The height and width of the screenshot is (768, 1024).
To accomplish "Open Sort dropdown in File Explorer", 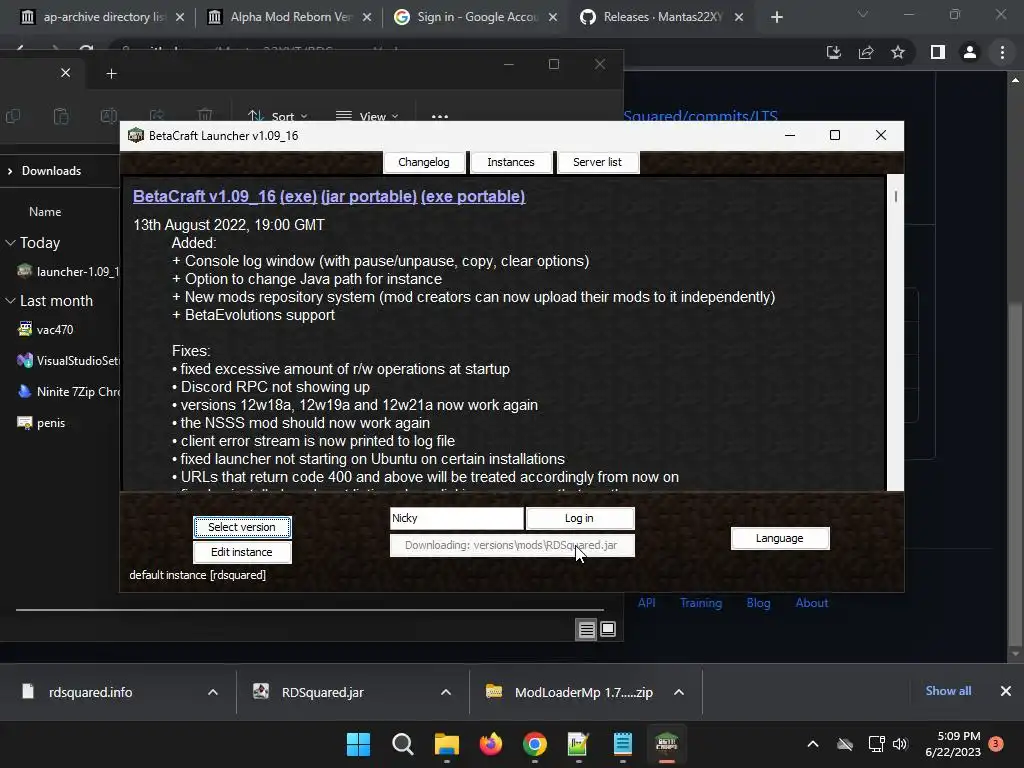I will click(x=278, y=116).
